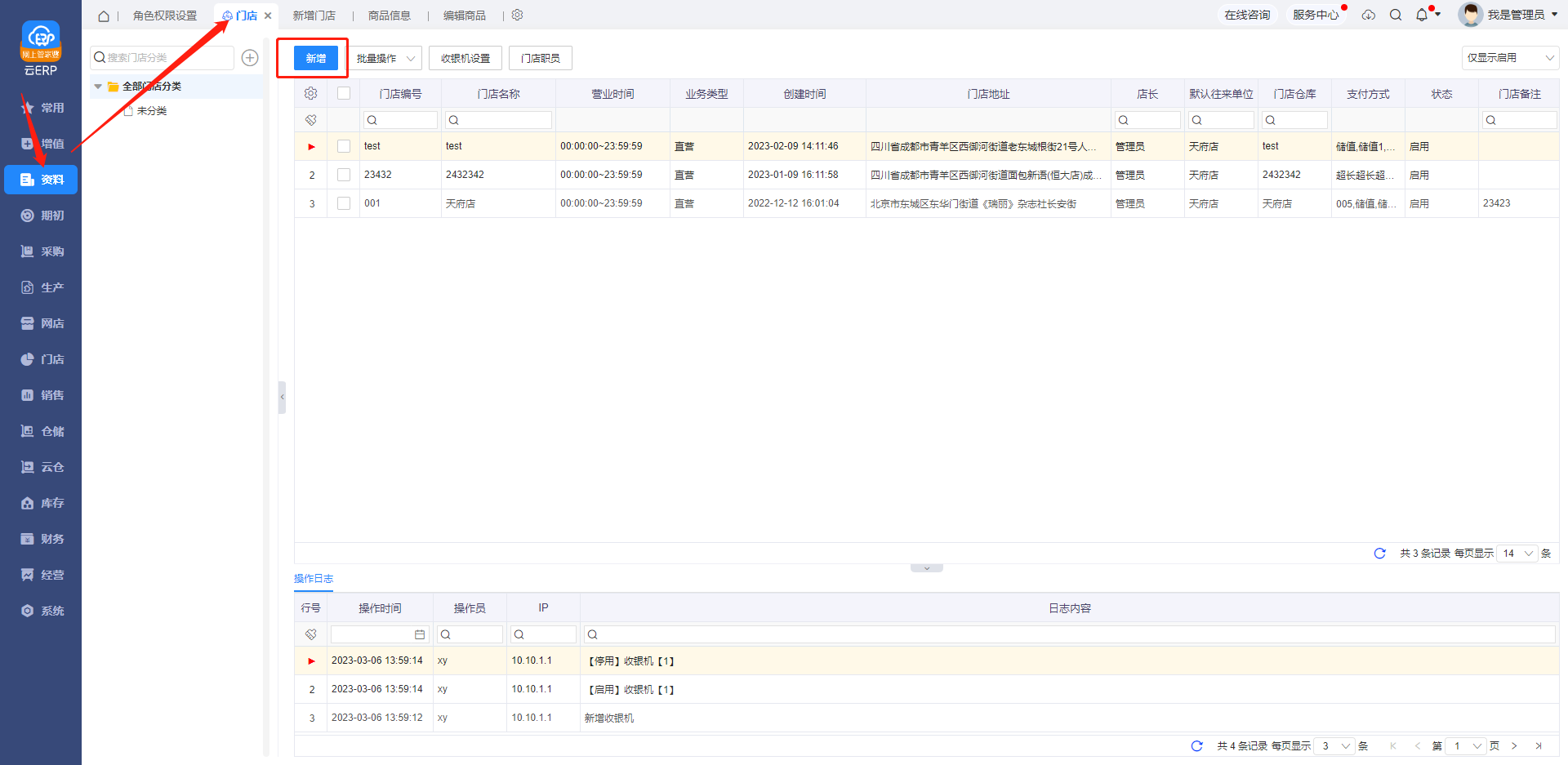Toggle the select-all header checkbox
Screen dimensions: 1568x765
coord(344,94)
